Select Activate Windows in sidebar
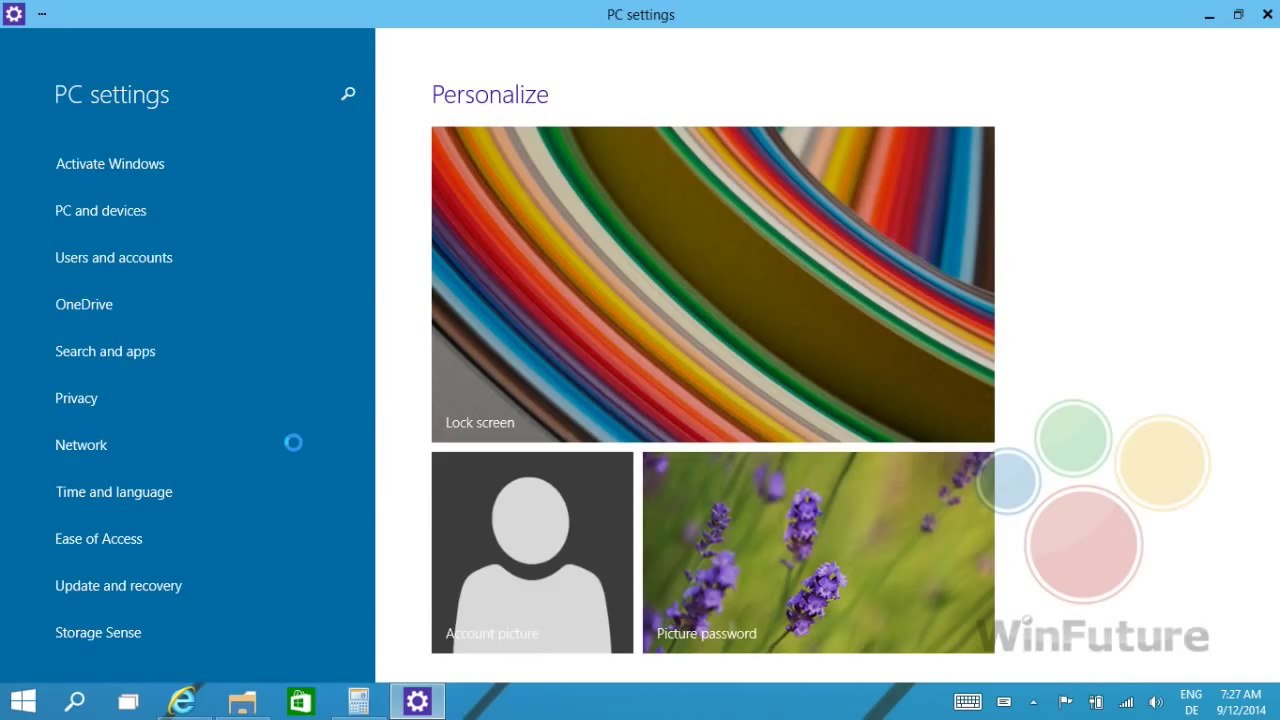 click(110, 164)
